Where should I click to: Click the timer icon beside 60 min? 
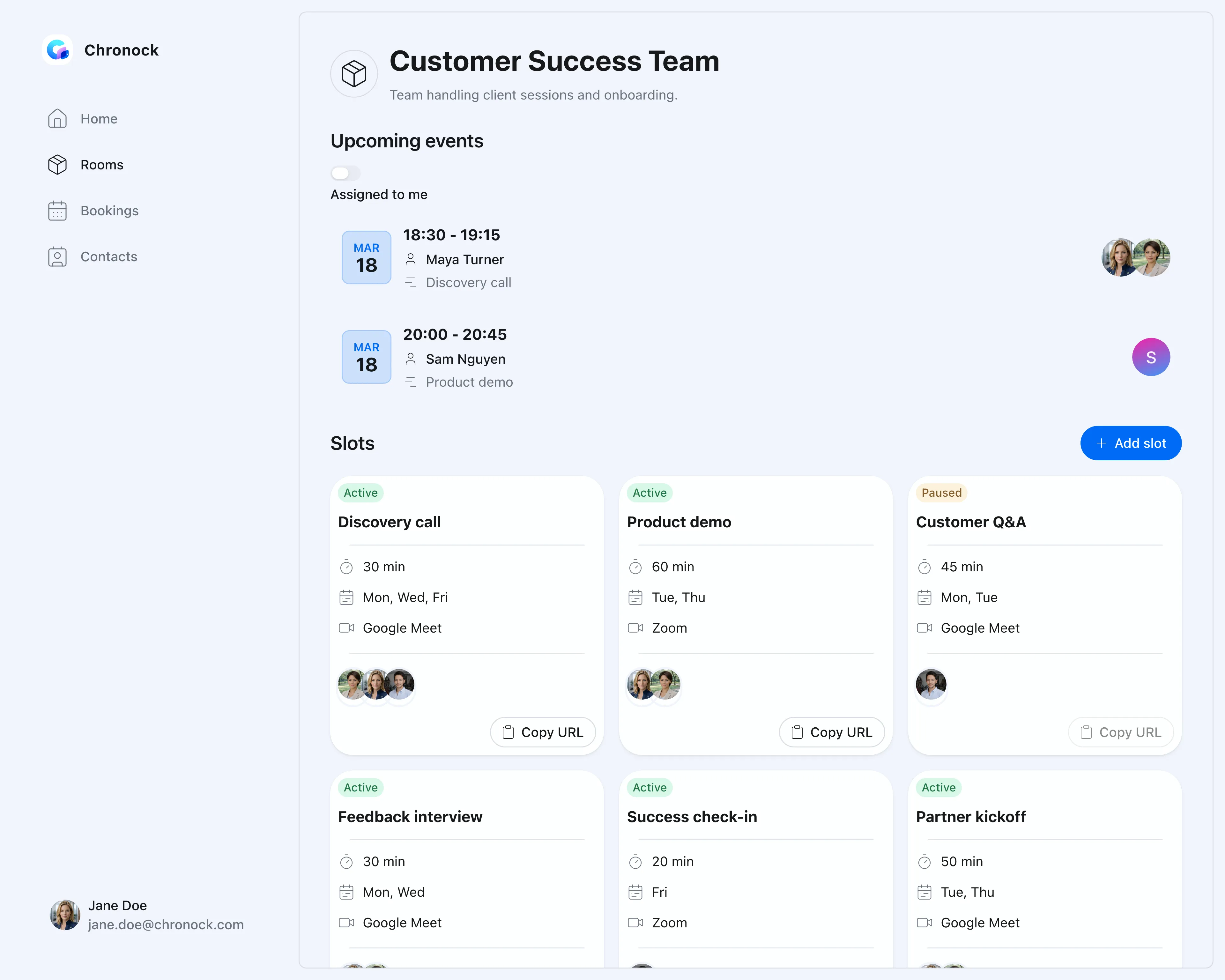coord(635,567)
